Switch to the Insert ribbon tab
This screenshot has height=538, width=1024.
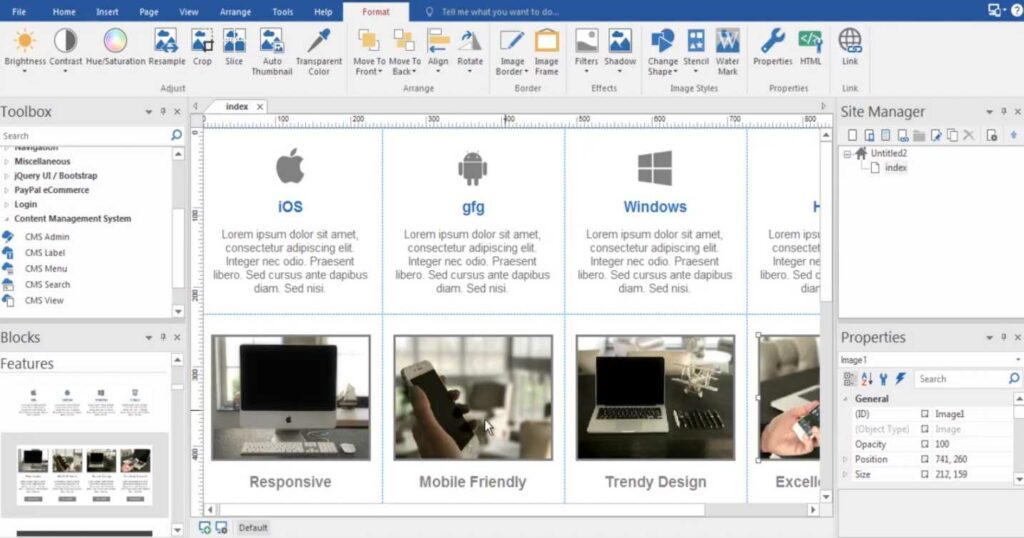click(107, 12)
